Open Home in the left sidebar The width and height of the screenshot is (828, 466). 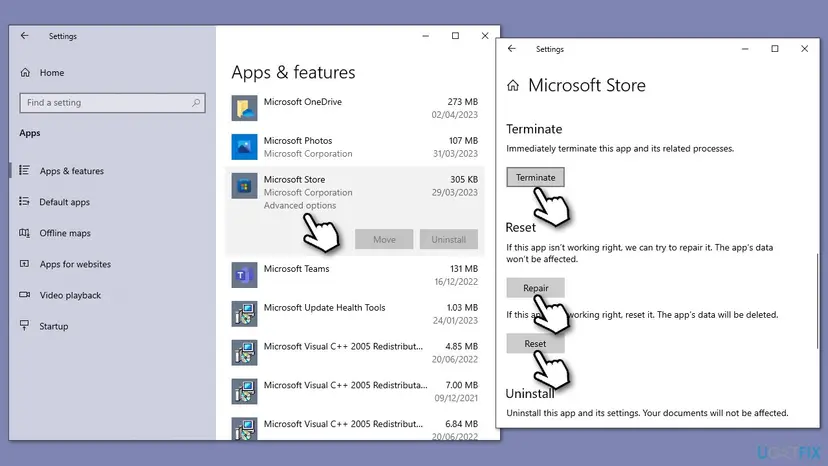(52, 72)
